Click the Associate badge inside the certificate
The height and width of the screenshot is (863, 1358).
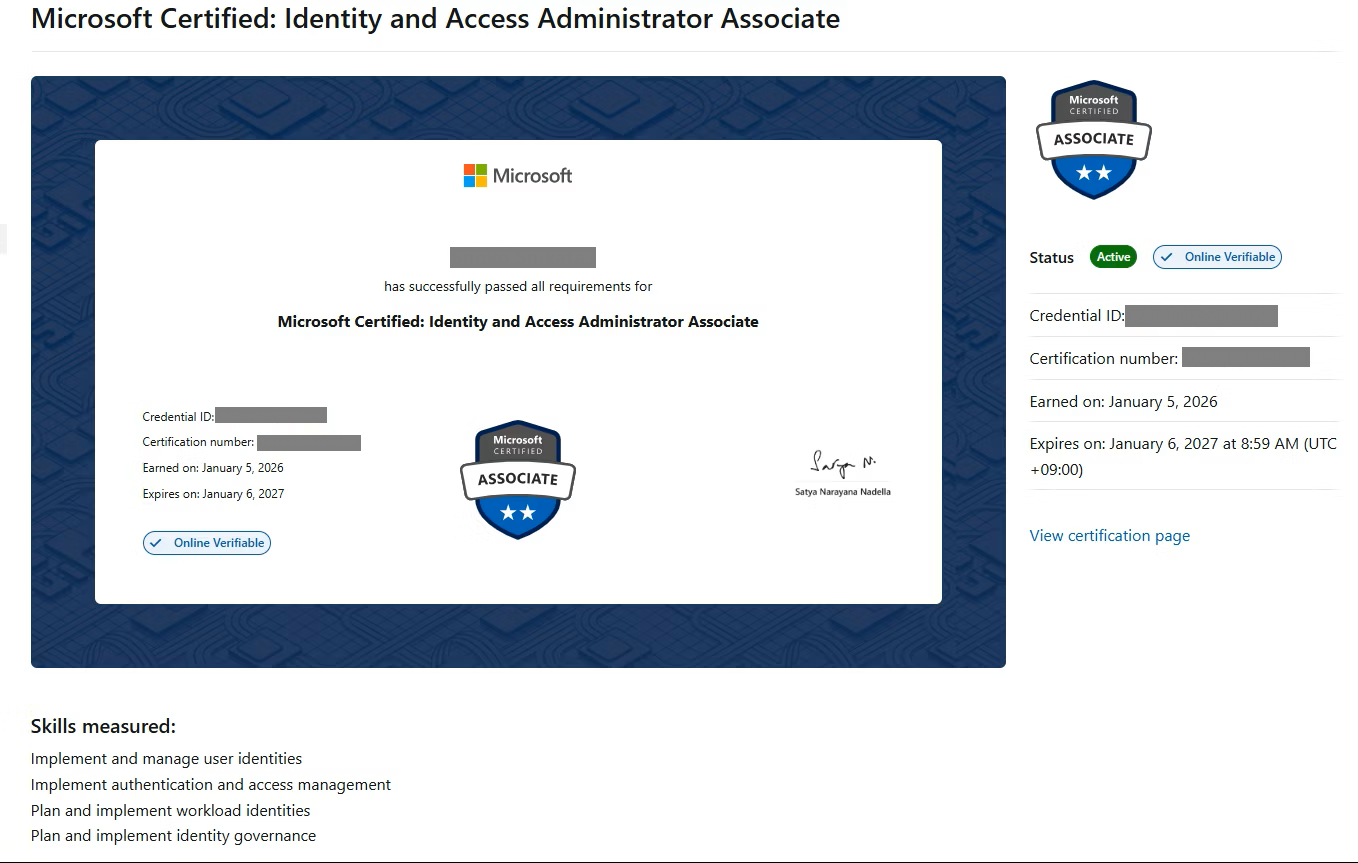coord(518,480)
